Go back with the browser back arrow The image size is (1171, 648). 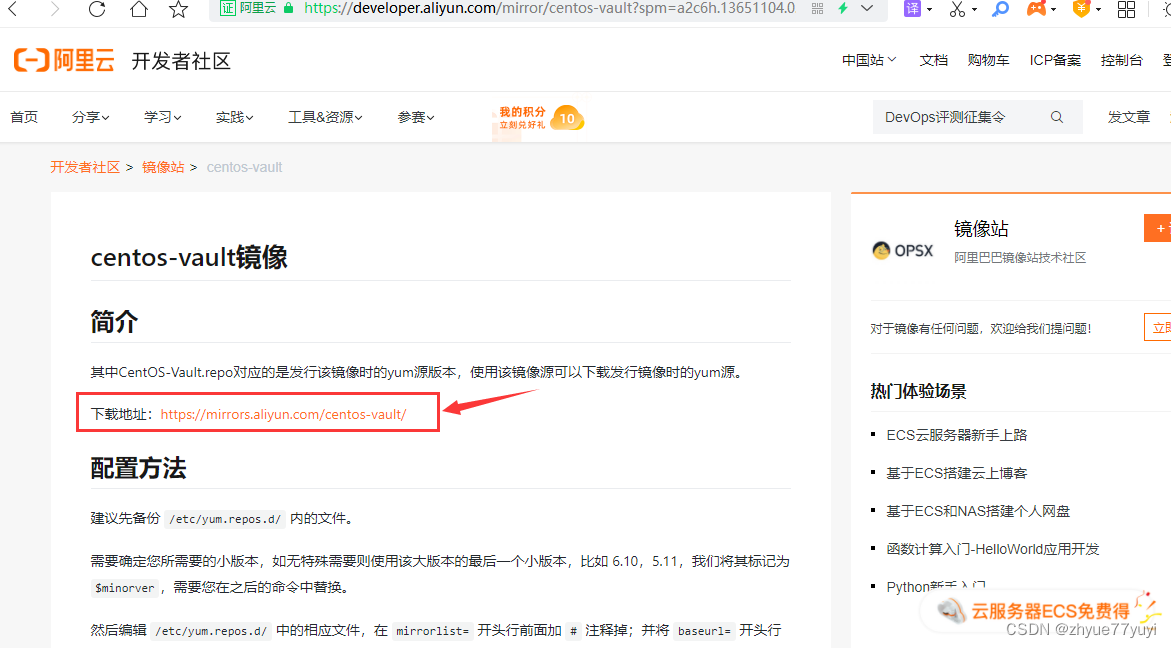click(x=13, y=10)
